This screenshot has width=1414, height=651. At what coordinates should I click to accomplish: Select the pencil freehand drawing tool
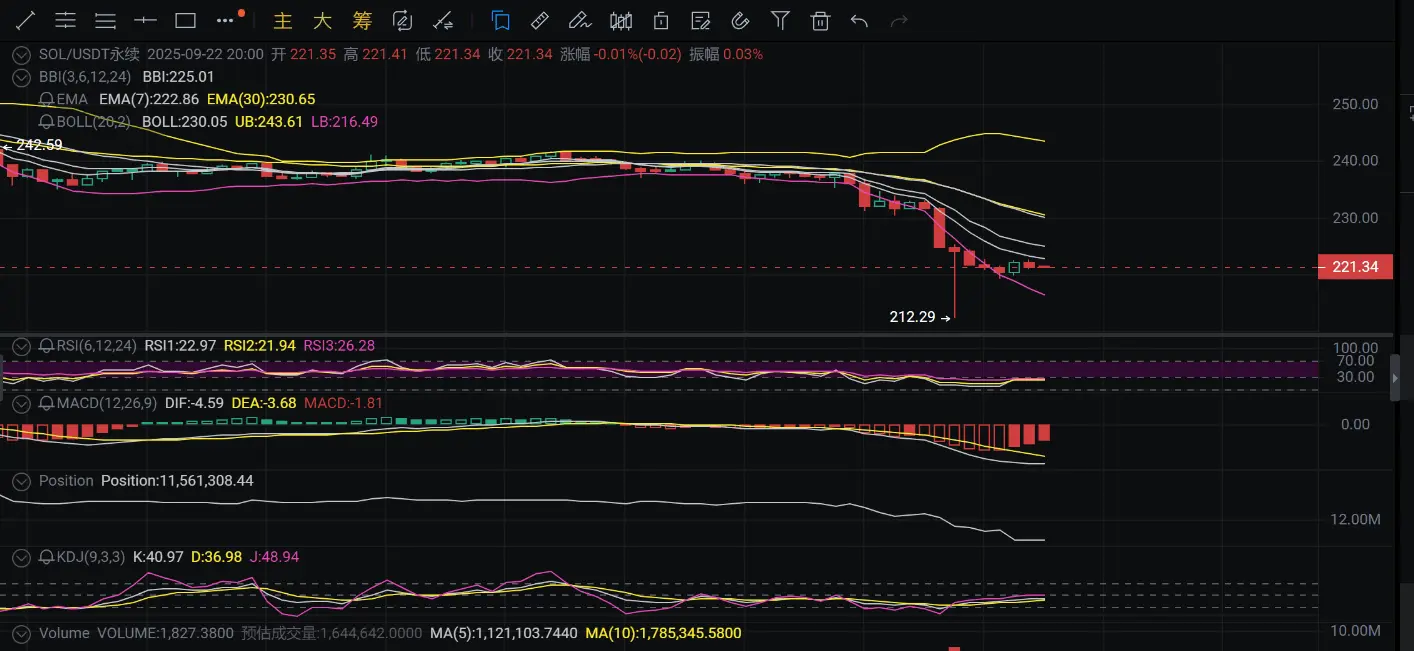pyautogui.click(x=579, y=20)
